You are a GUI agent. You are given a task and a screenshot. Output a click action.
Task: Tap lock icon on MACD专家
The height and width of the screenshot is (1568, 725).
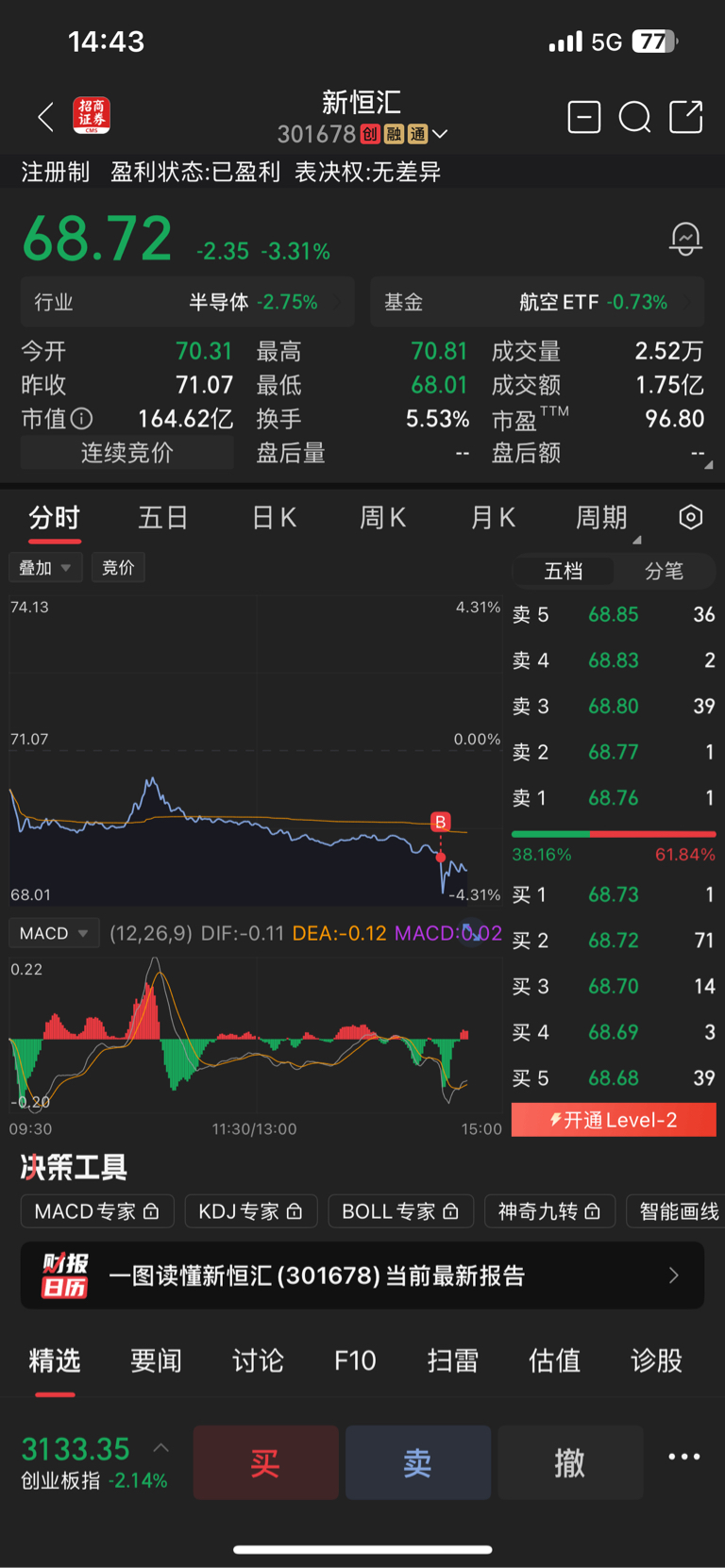coord(151,1211)
